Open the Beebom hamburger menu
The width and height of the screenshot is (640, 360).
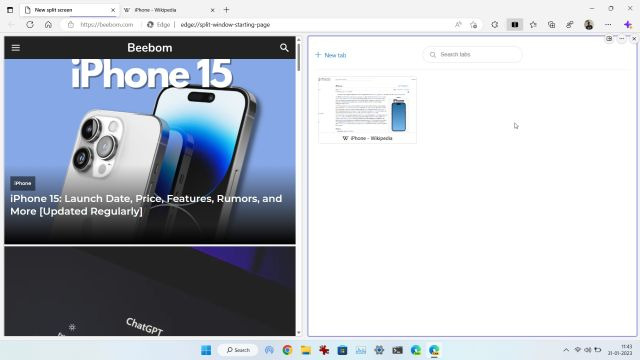(16, 48)
